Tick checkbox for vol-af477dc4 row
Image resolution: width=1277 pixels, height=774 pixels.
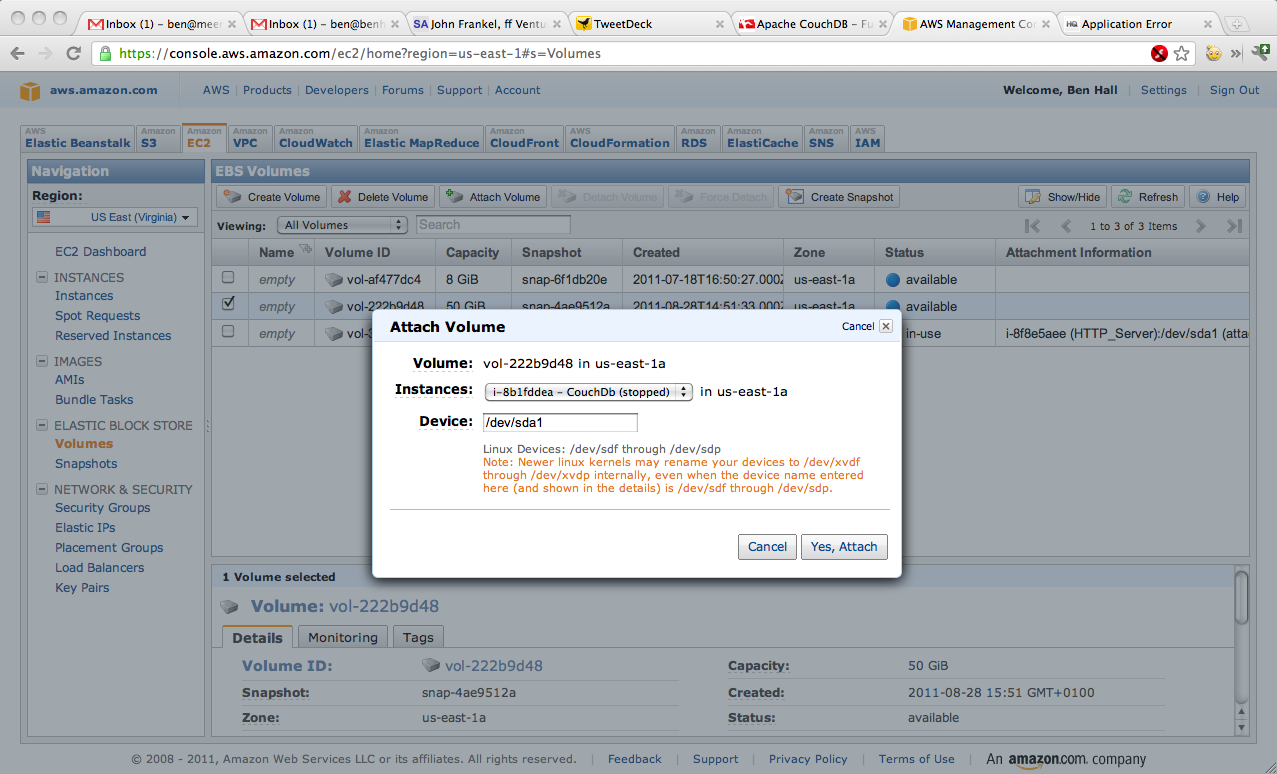(x=228, y=277)
